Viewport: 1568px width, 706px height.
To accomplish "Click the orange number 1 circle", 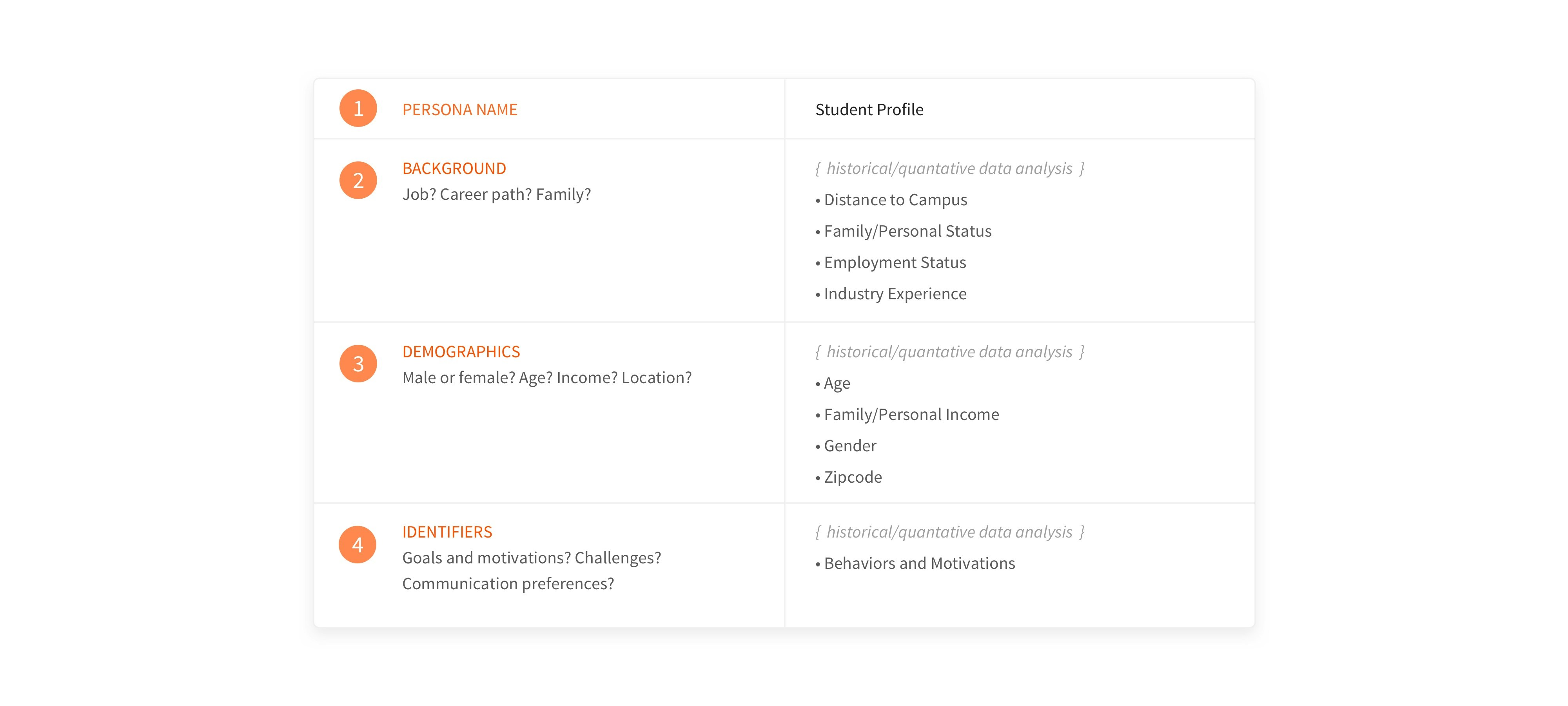I will [x=358, y=109].
